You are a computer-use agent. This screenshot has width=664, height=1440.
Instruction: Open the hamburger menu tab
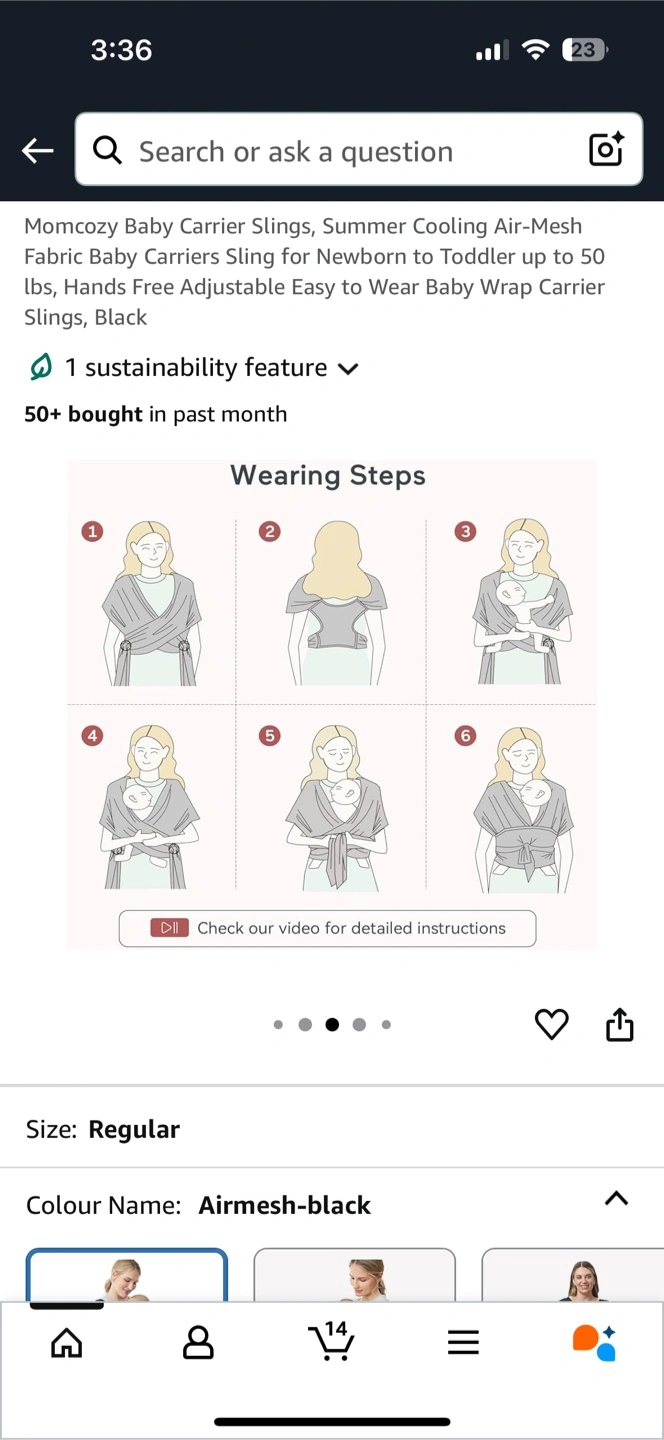click(x=463, y=1343)
